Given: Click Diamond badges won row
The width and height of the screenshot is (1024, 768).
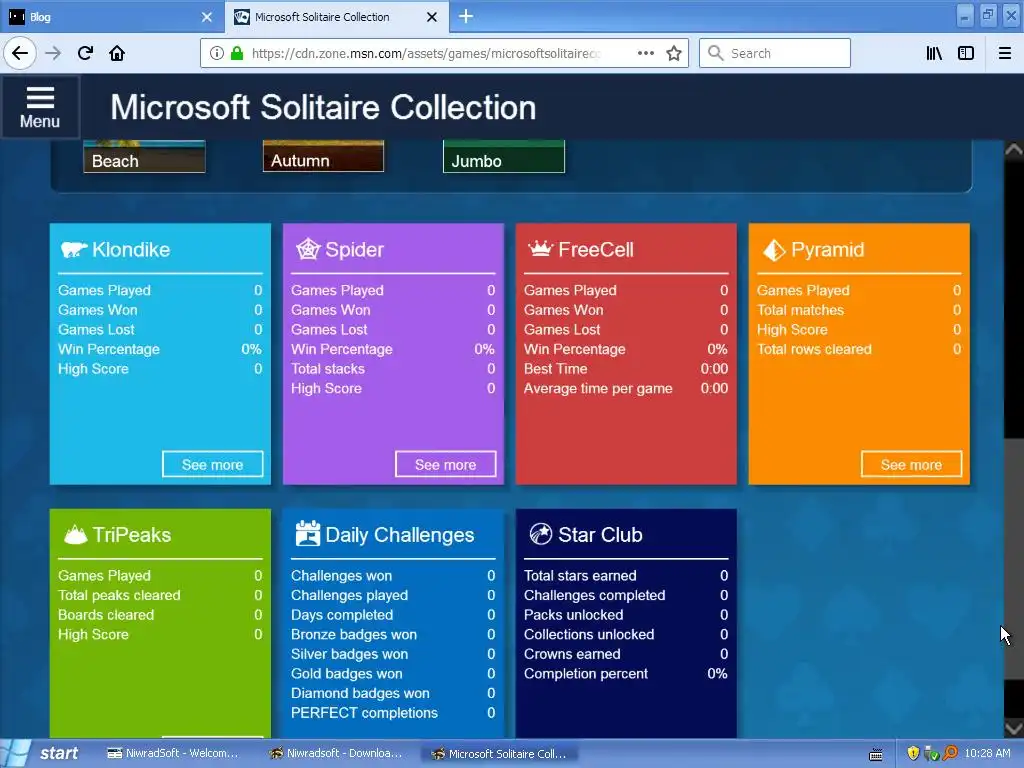Looking at the screenshot, I should click(x=393, y=694).
